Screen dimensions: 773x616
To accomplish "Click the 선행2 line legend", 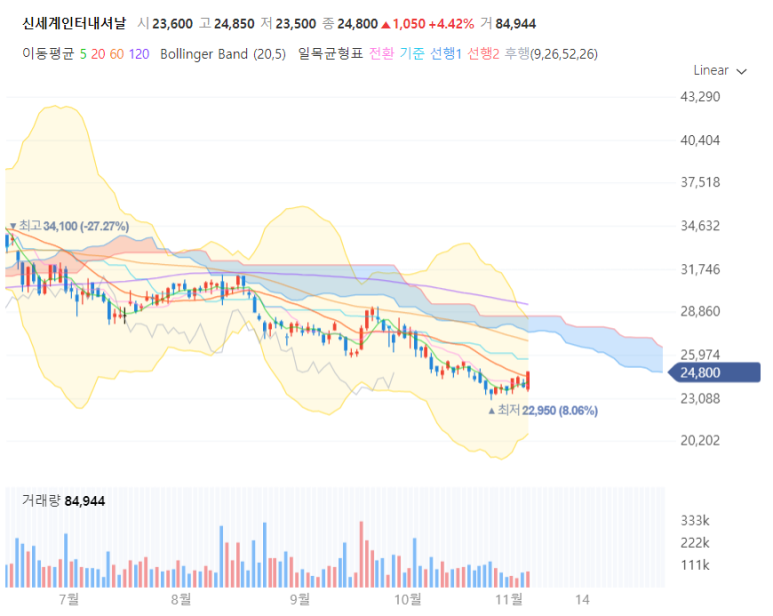I will 483,54.
